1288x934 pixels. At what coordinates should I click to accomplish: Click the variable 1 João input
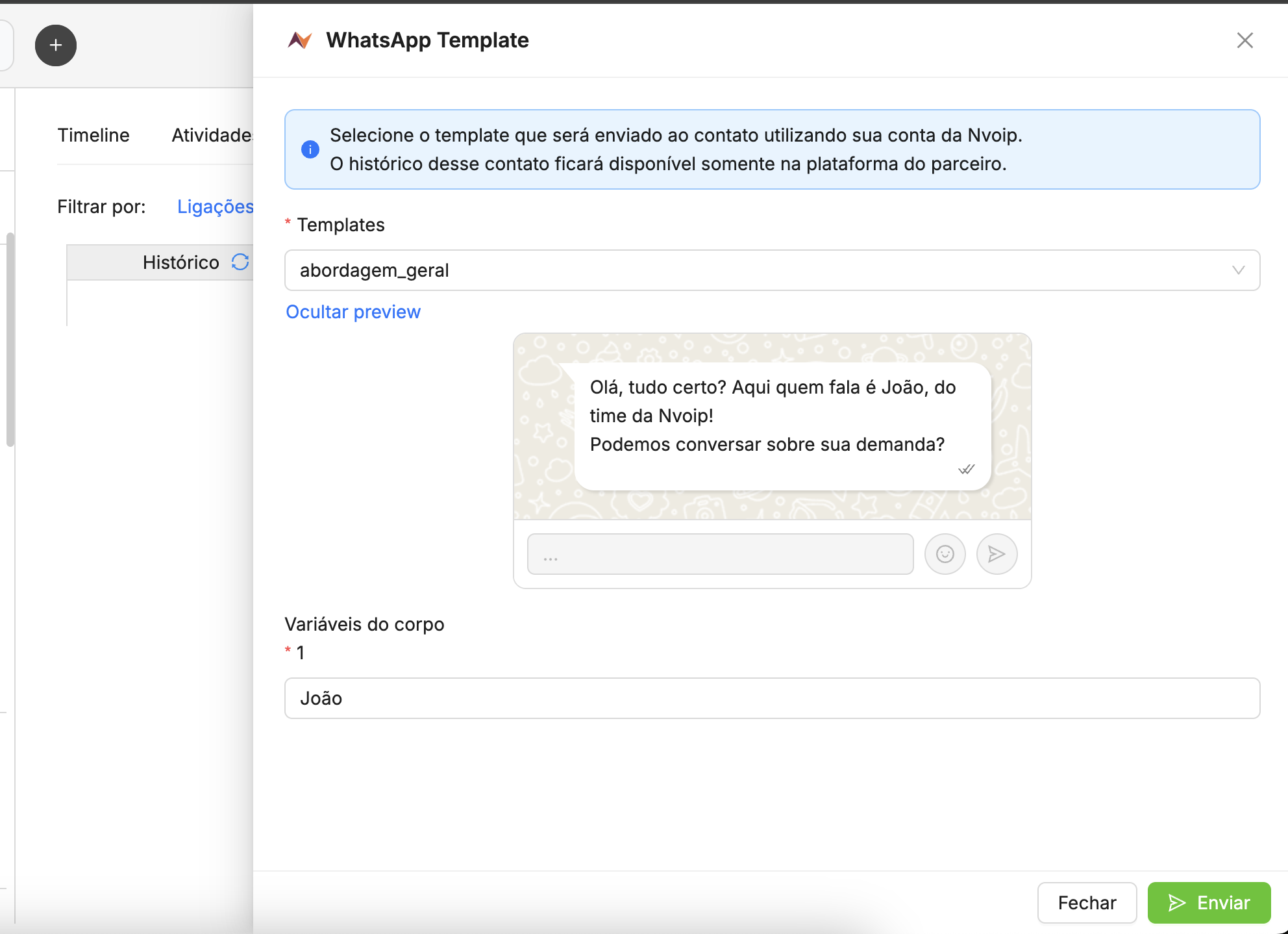[x=772, y=698]
